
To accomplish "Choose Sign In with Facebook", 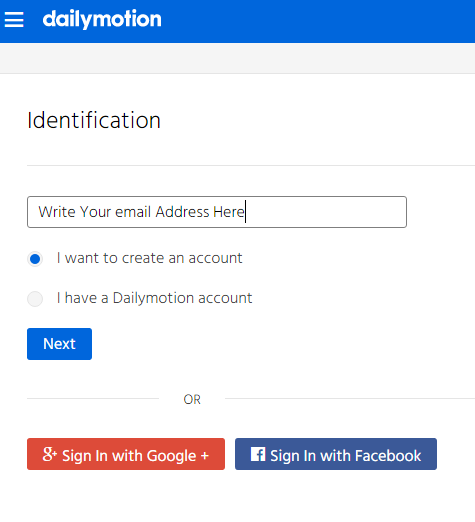I will point(336,454).
